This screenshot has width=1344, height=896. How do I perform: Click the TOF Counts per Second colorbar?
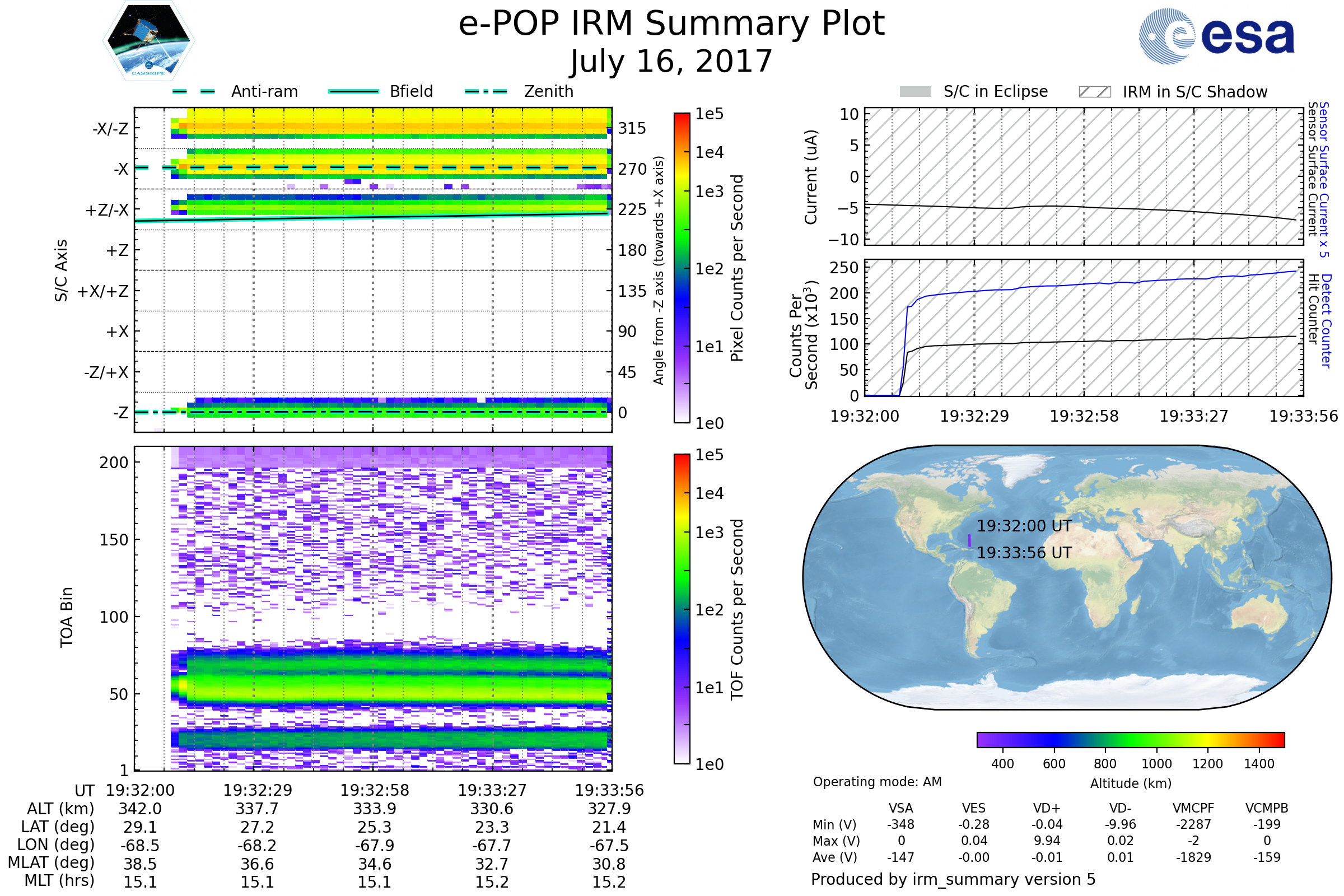coord(682,609)
